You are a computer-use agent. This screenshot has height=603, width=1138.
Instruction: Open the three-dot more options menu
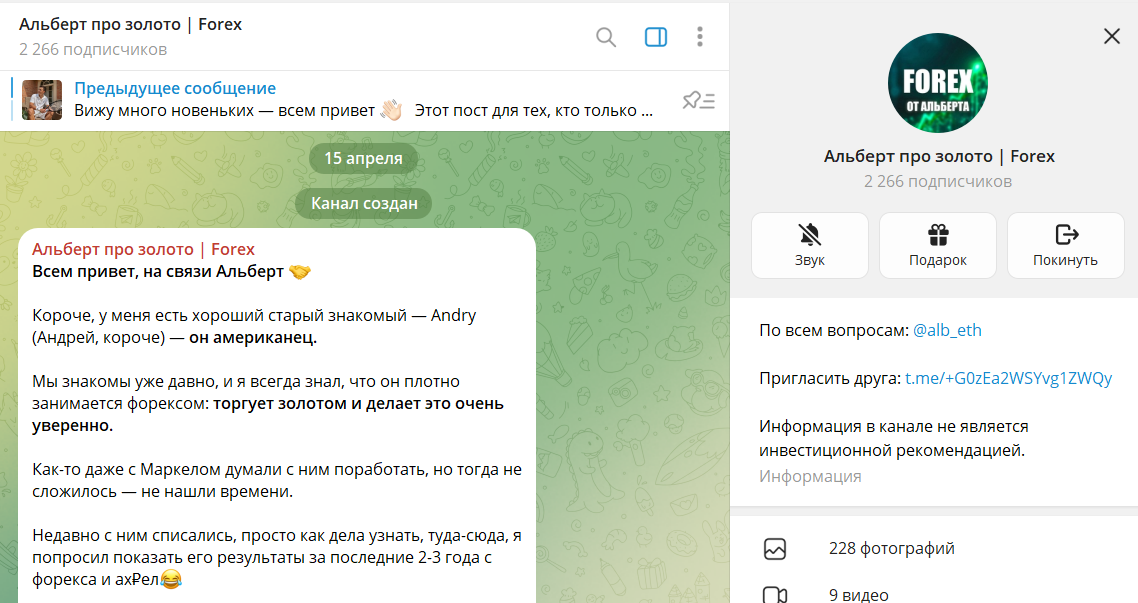click(700, 37)
